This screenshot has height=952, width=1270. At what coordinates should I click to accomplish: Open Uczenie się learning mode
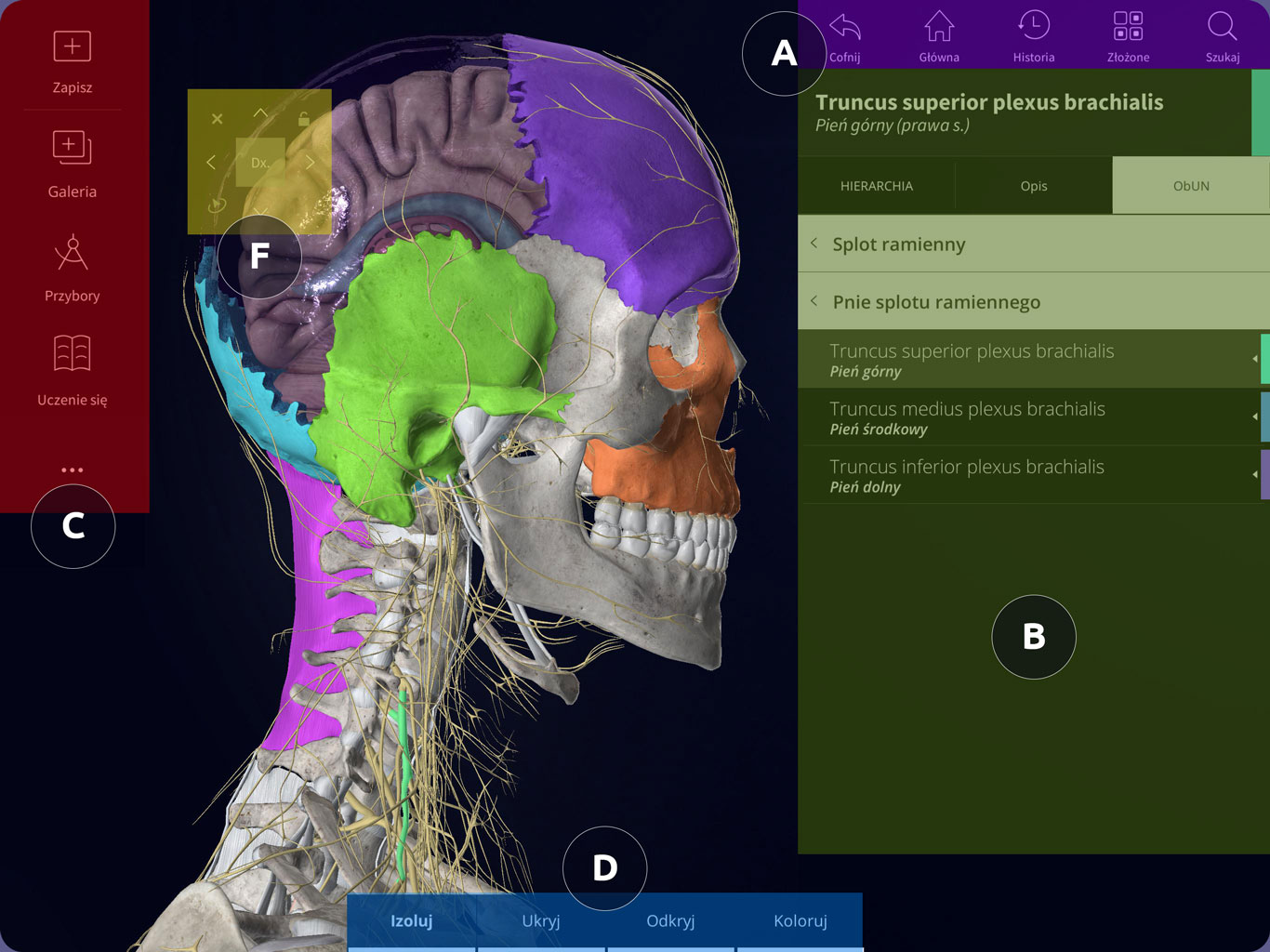pyautogui.click(x=72, y=354)
